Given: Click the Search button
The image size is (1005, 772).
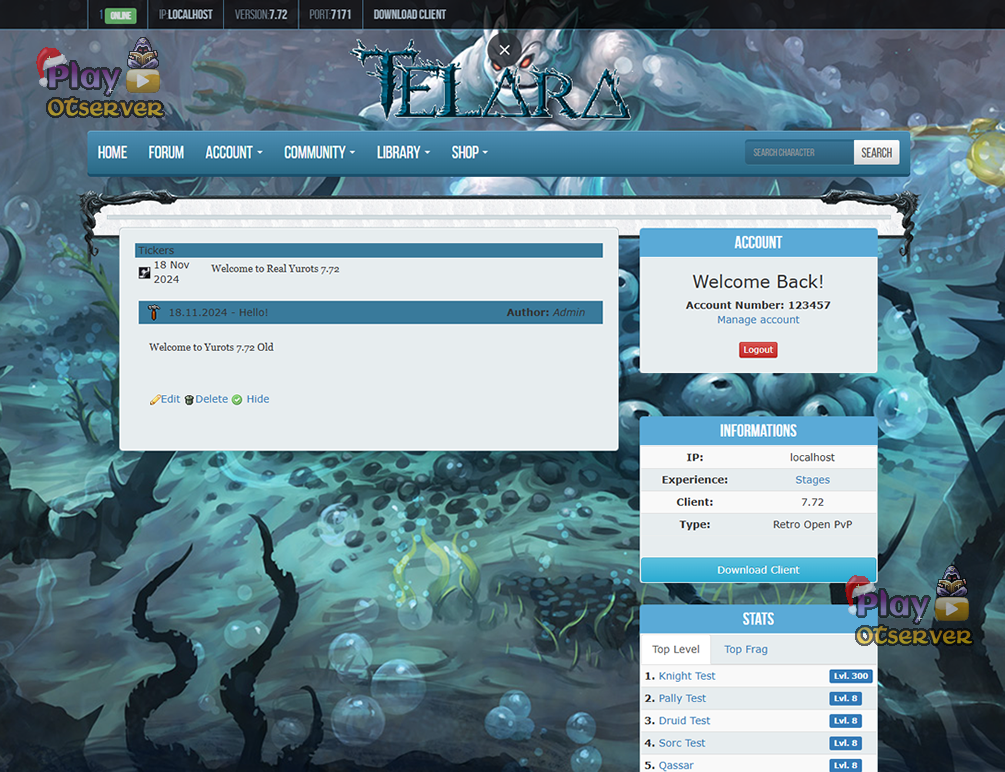Looking at the screenshot, I should click(x=876, y=153).
